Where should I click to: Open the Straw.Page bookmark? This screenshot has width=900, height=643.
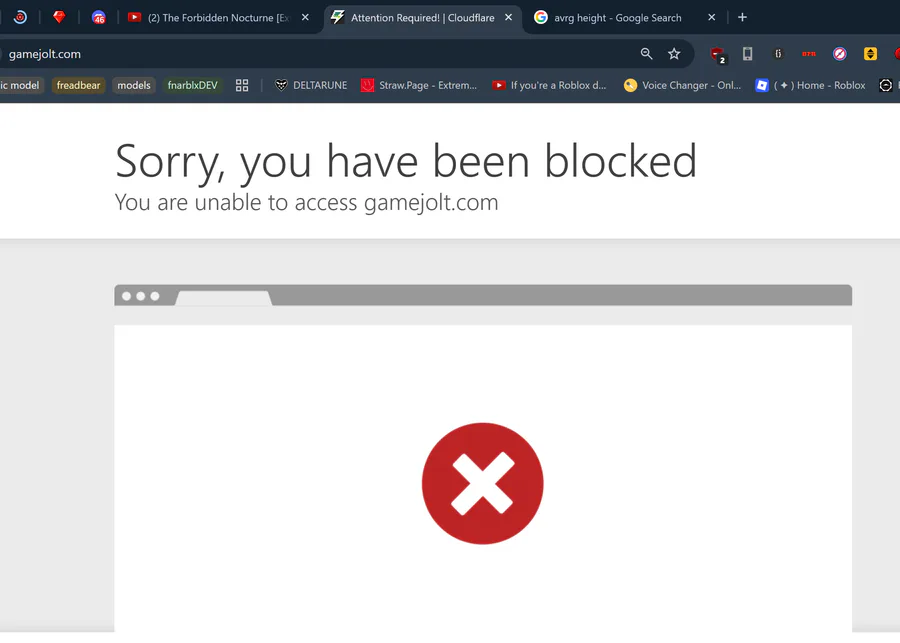419,86
